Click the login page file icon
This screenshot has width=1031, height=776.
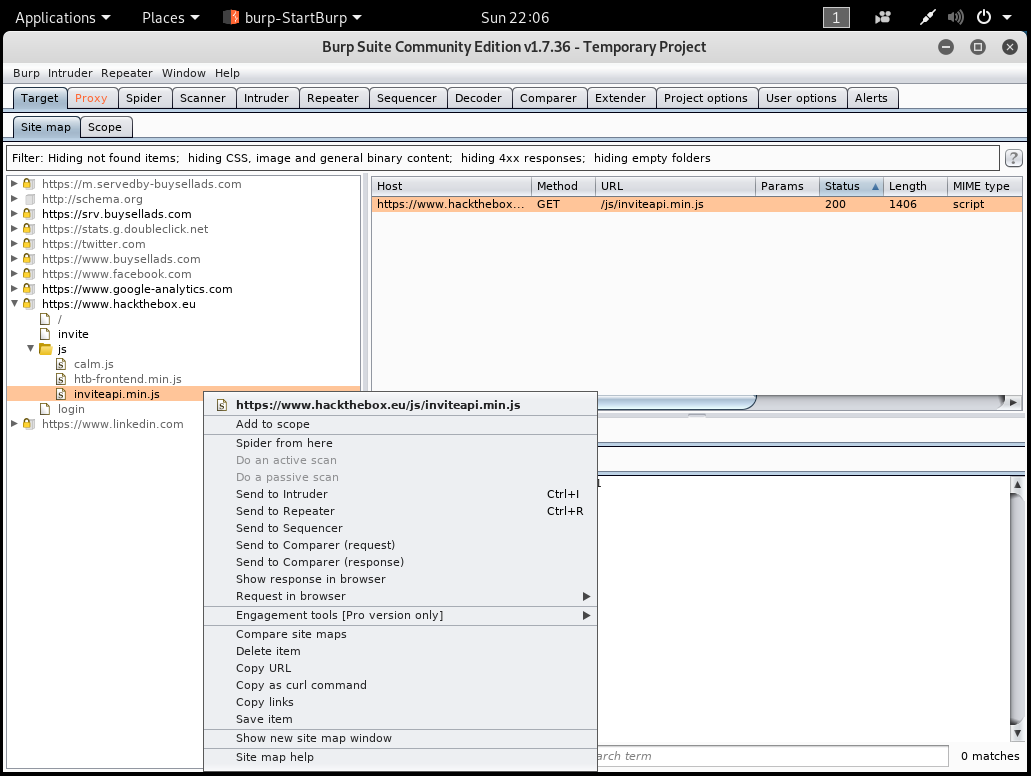tap(45, 409)
